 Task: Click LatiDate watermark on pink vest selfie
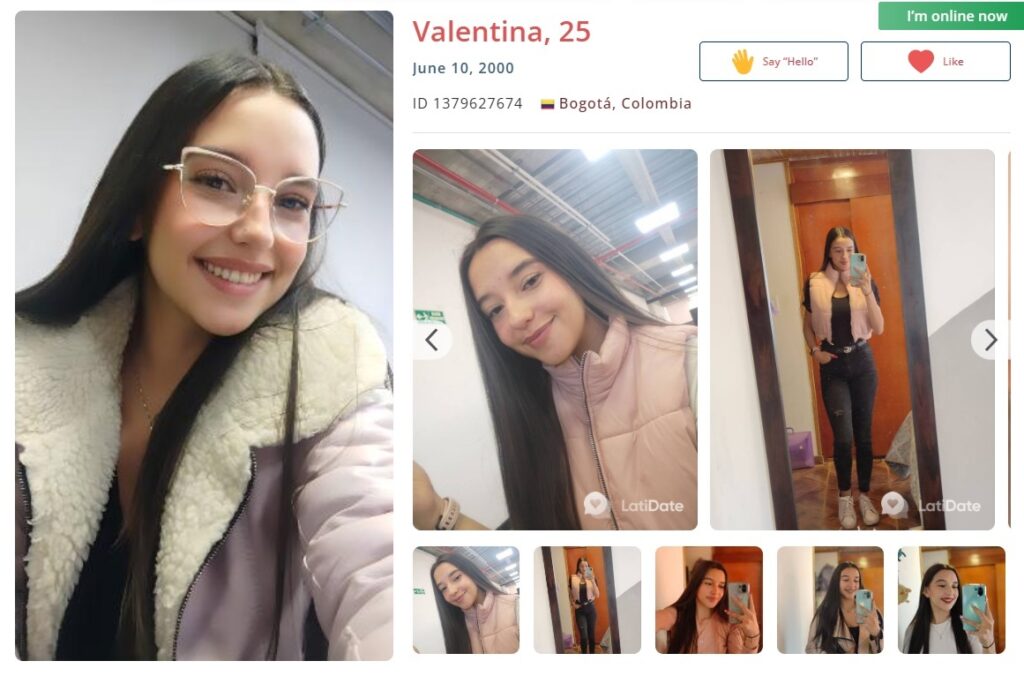(x=634, y=505)
